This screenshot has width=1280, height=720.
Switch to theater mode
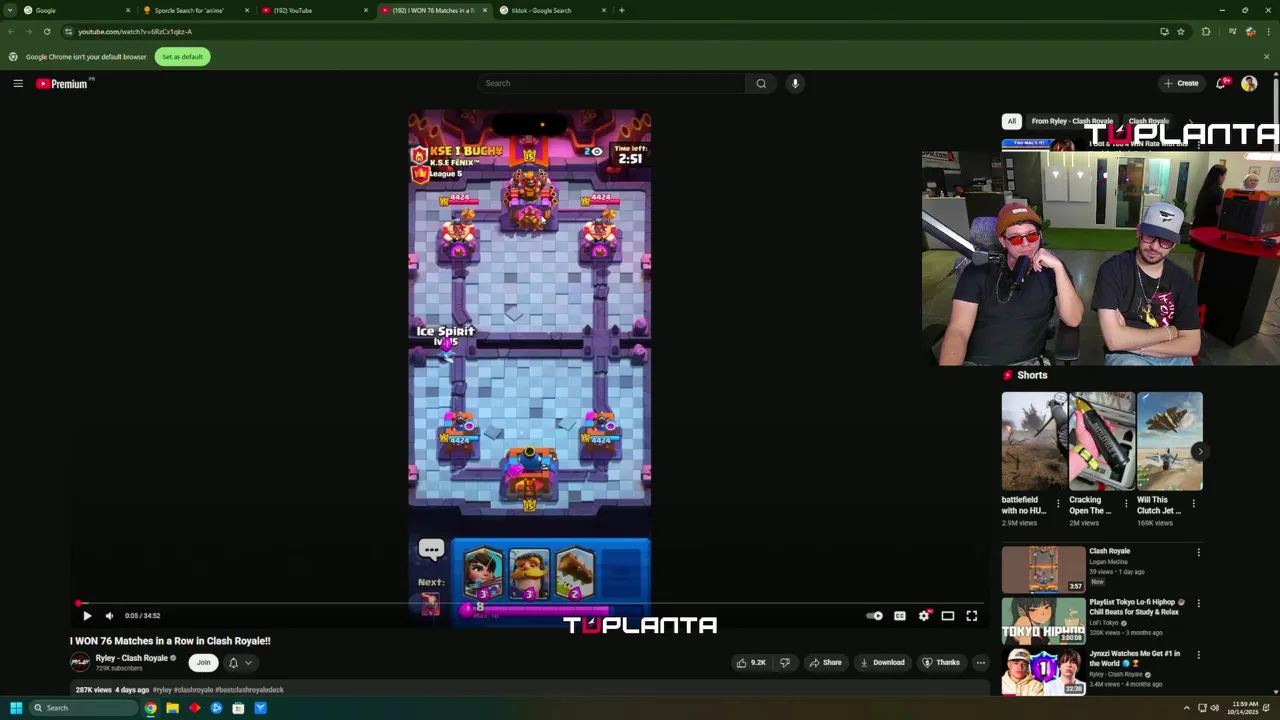(947, 616)
